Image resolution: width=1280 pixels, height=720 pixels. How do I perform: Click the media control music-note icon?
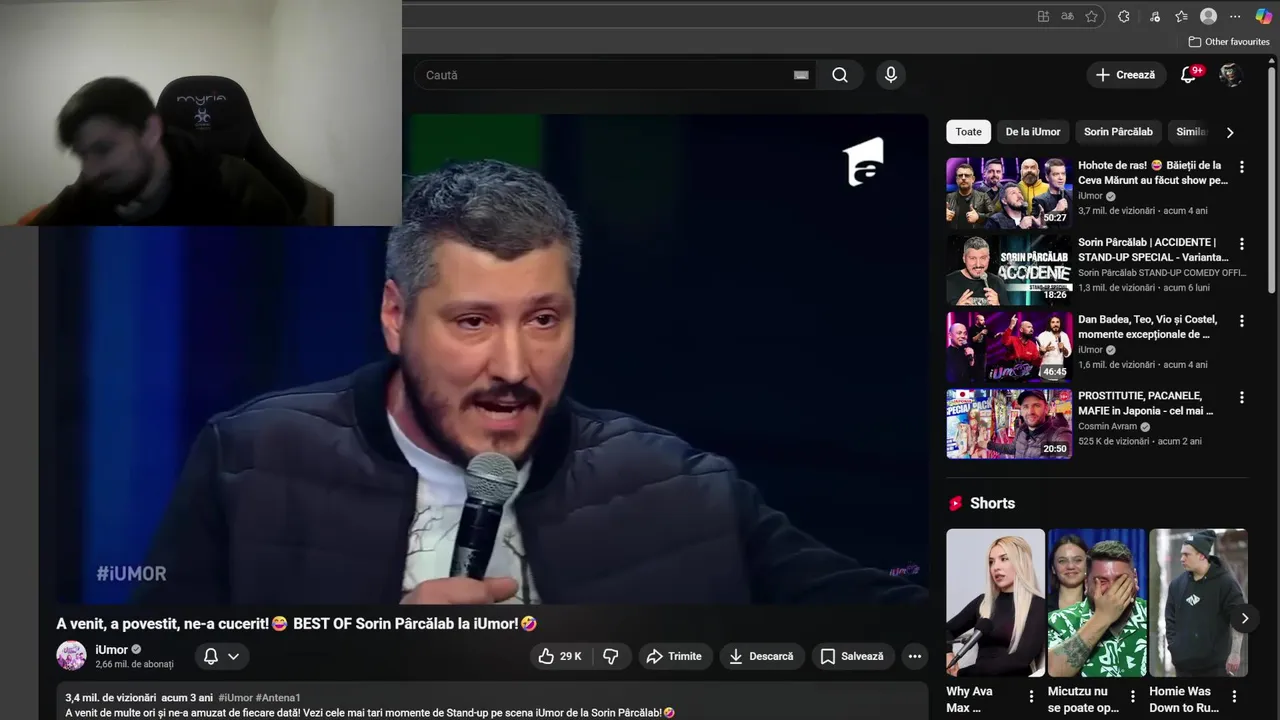pos(1155,16)
